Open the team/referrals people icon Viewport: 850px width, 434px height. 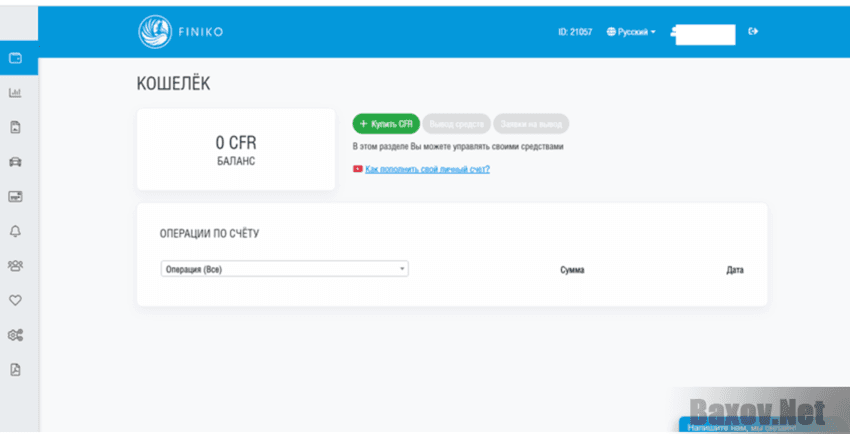[x=15, y=265]
